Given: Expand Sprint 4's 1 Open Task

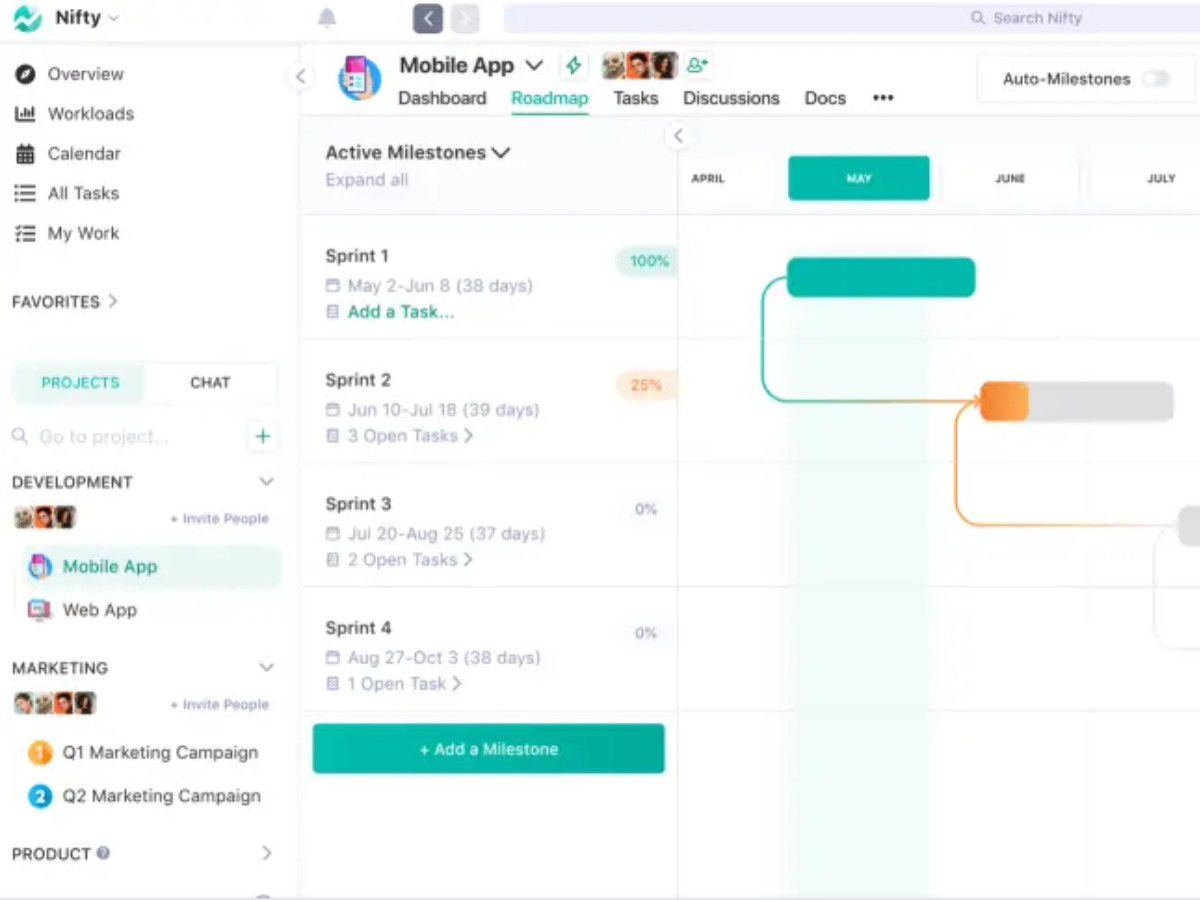Looking at the screenshot, I should (x=404, y=684).
